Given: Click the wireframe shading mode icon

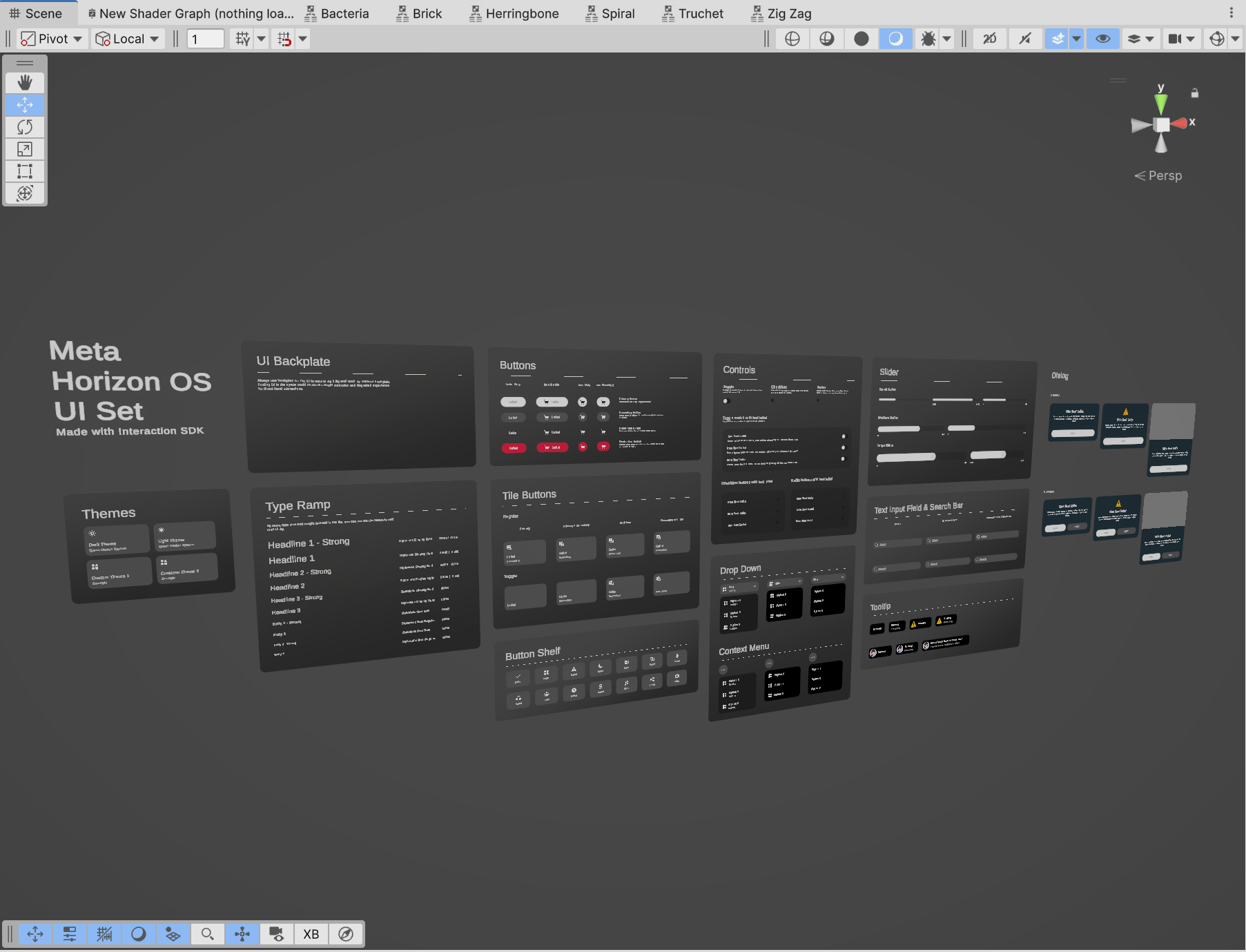Looking at the screenshot, I should pos(792,39).
